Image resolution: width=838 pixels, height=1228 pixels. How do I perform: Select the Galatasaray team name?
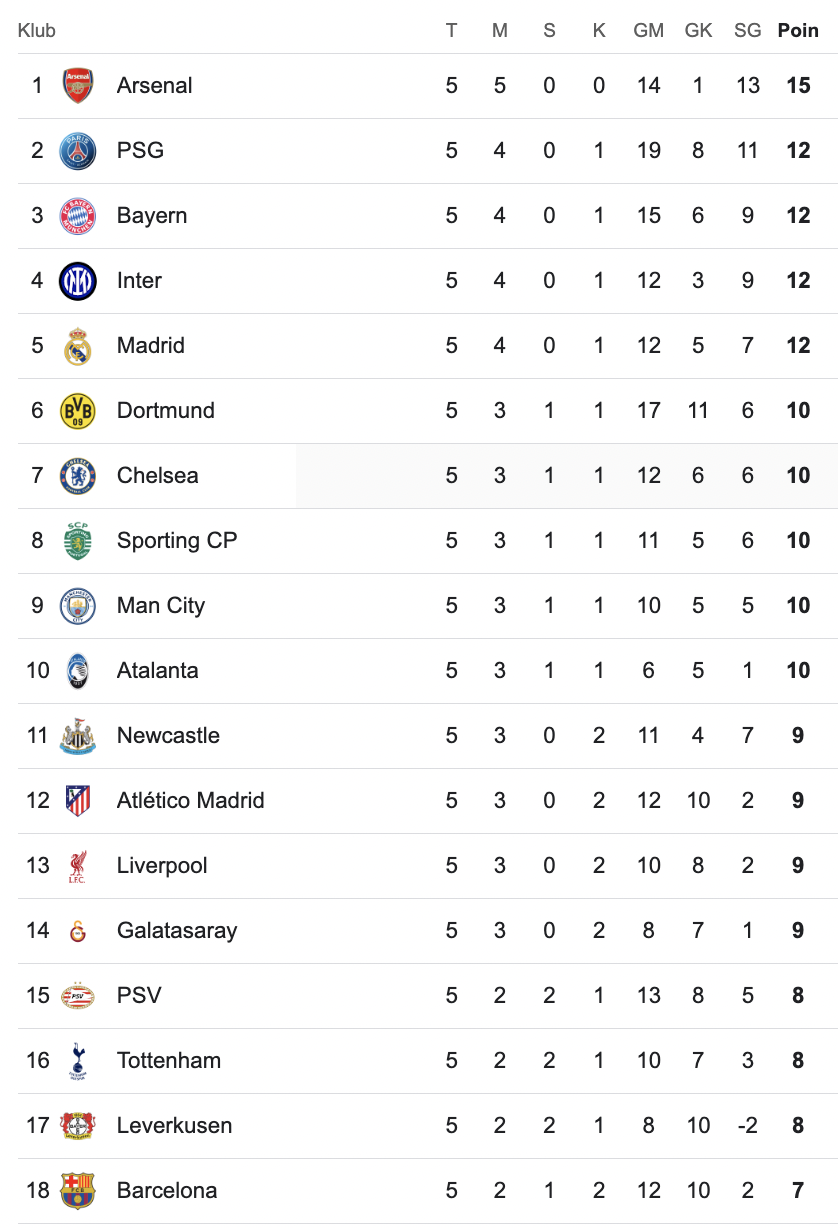177,931
